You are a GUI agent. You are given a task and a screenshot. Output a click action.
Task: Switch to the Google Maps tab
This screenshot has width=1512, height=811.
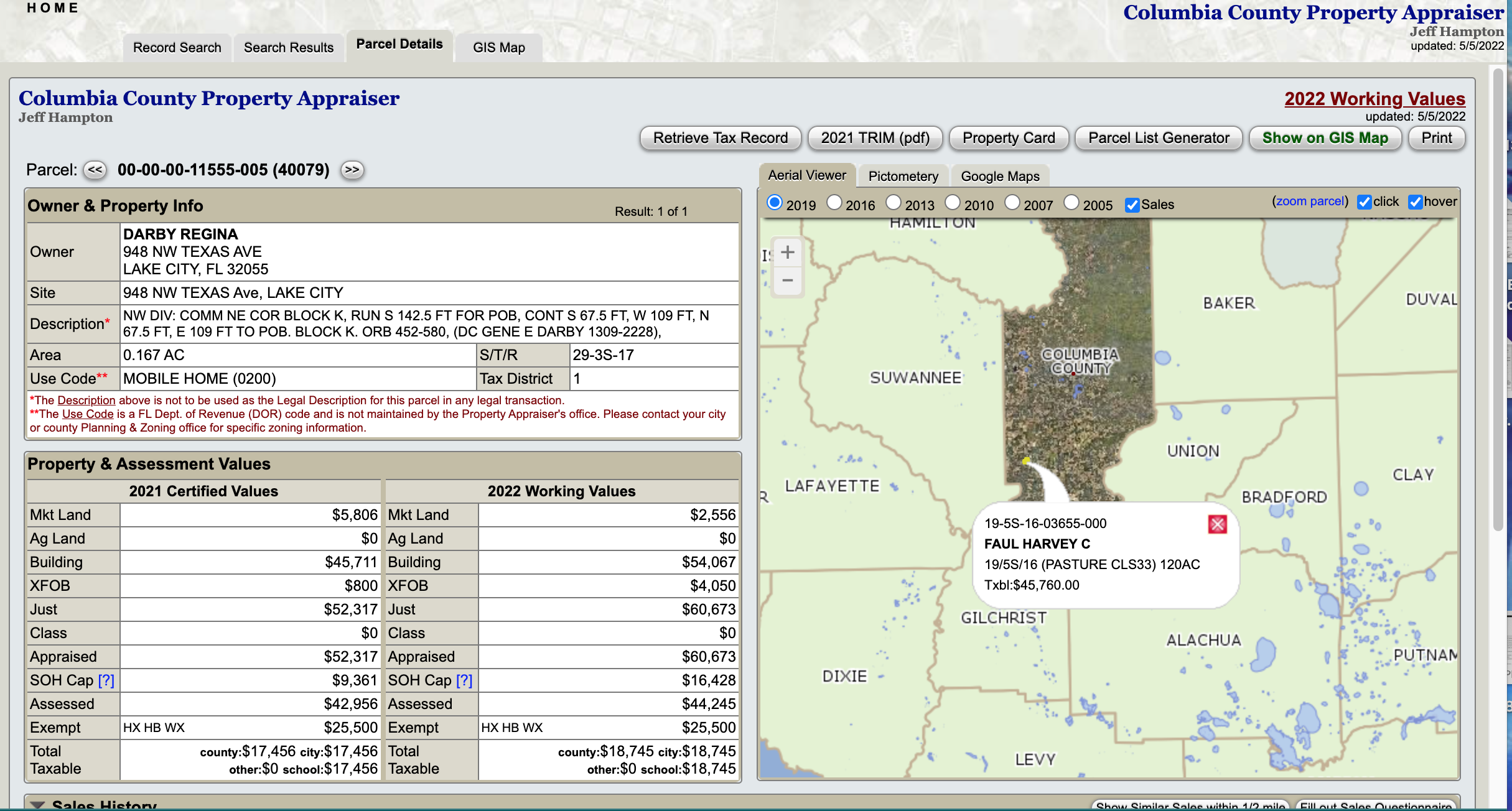(1000, 176)
